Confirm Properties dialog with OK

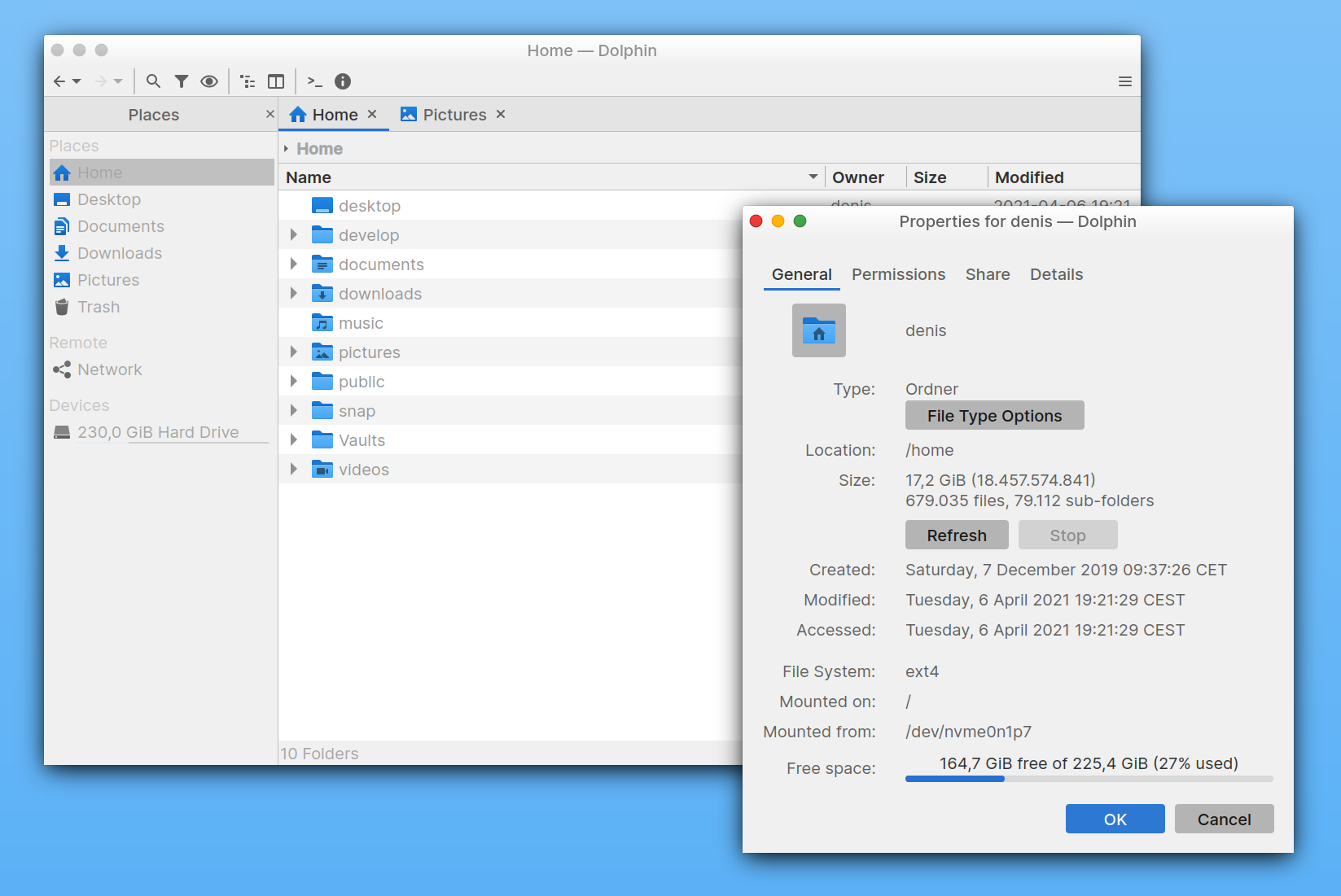(x=1115, y=819)
